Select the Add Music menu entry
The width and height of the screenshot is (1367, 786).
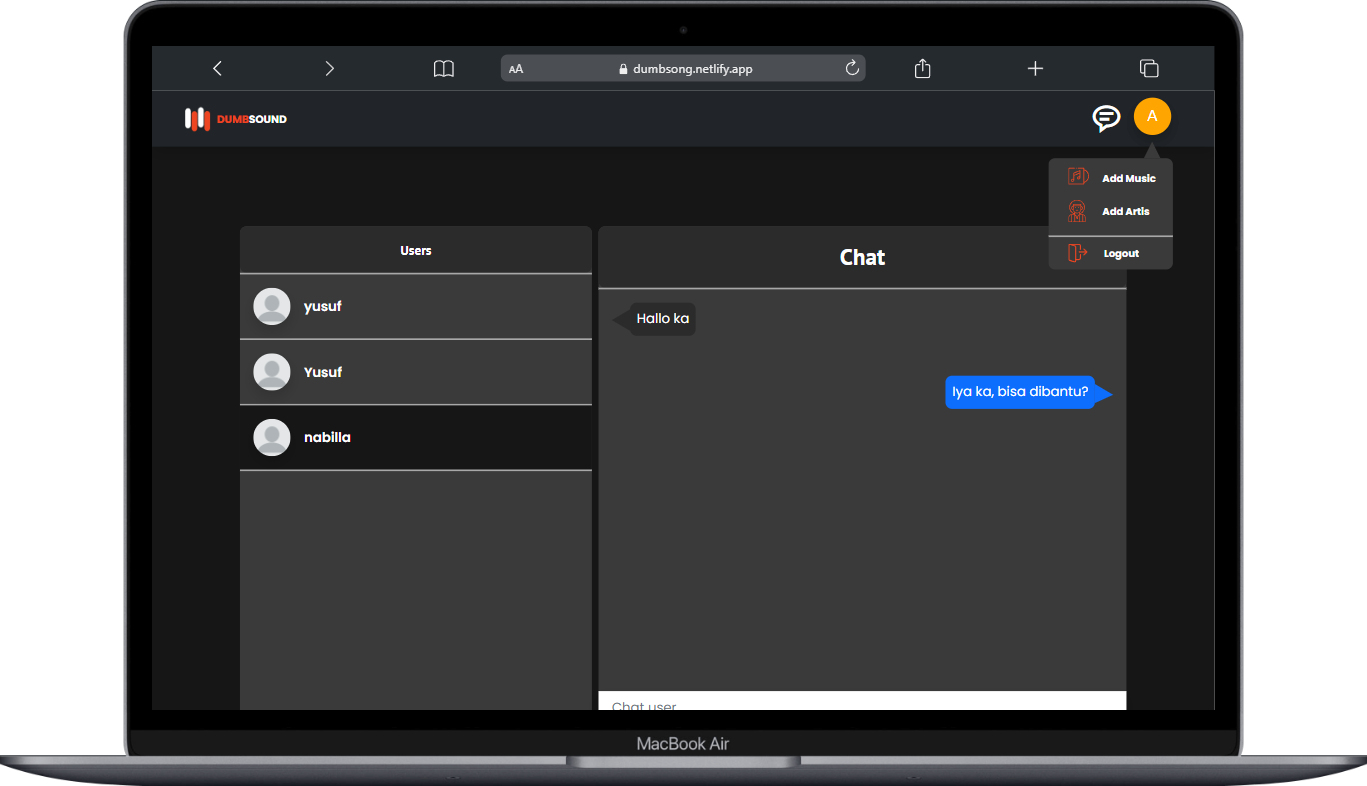click(x=1128, y=178)
